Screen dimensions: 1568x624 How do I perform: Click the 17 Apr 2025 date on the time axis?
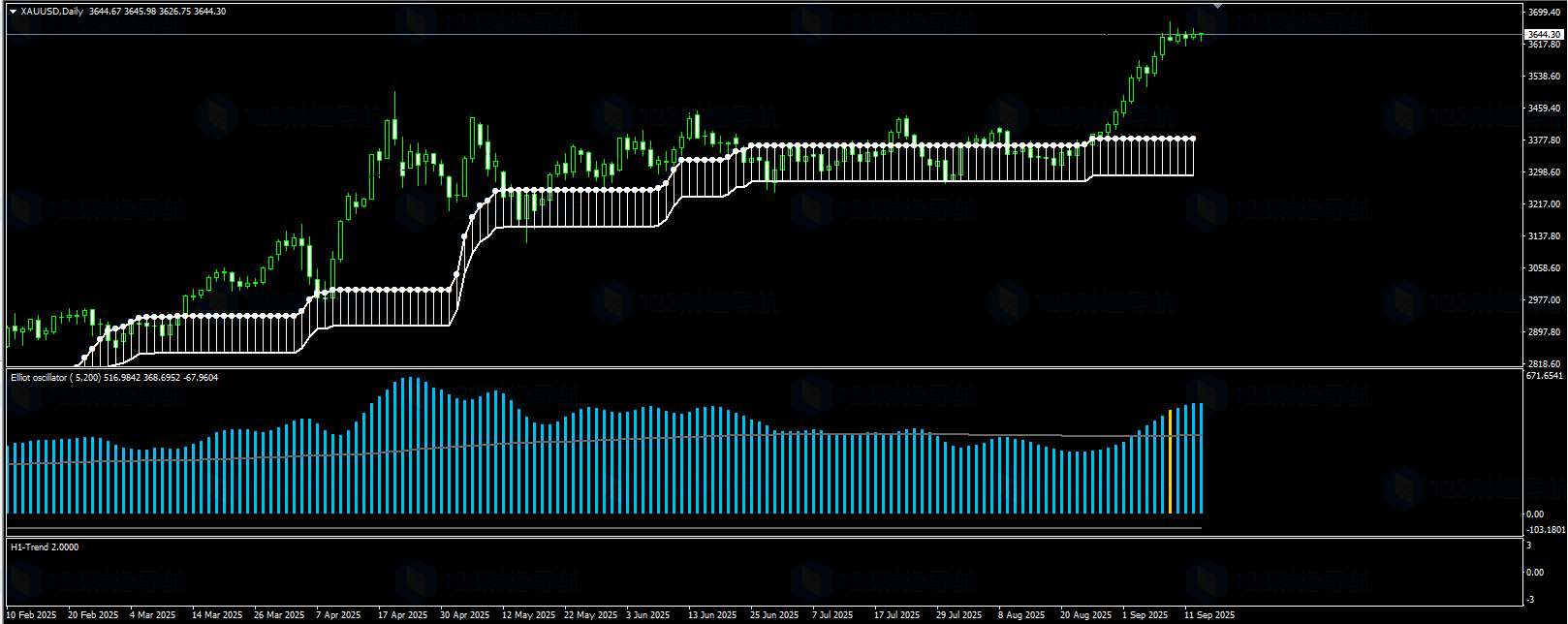tap(402, 615)
